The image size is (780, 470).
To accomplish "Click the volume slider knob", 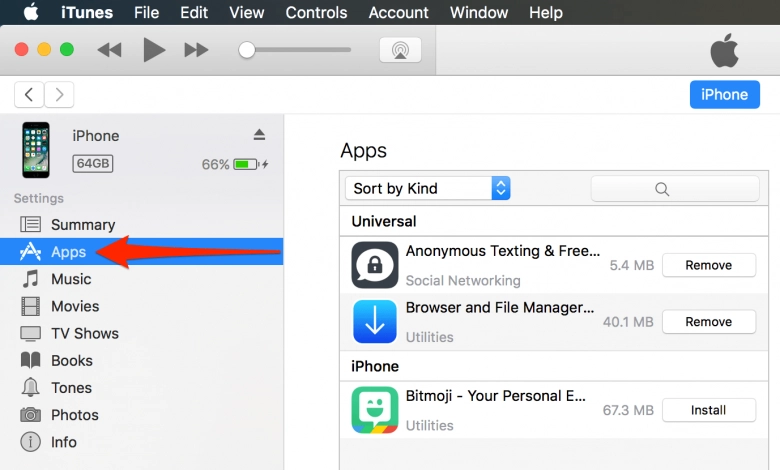I will tap(246, 50).
